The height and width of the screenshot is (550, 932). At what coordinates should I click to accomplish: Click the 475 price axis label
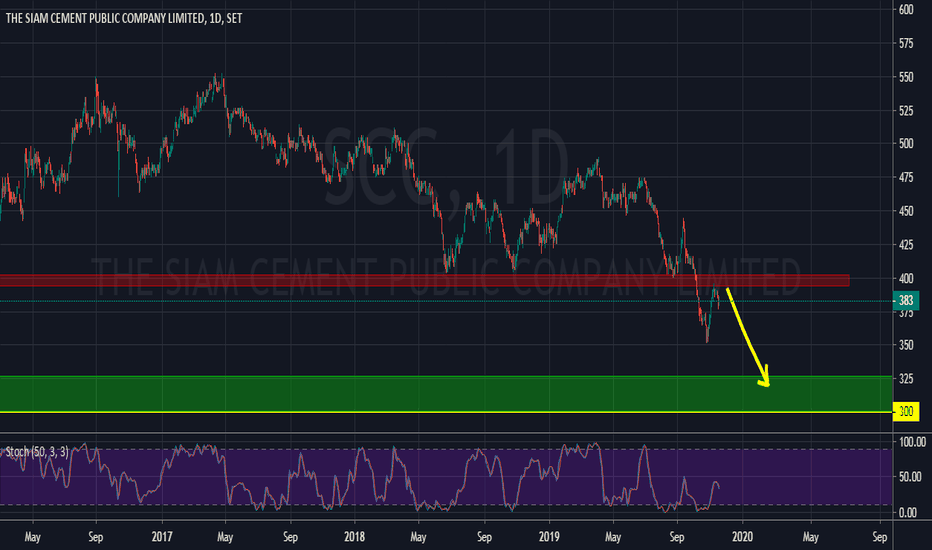(906, 178)
